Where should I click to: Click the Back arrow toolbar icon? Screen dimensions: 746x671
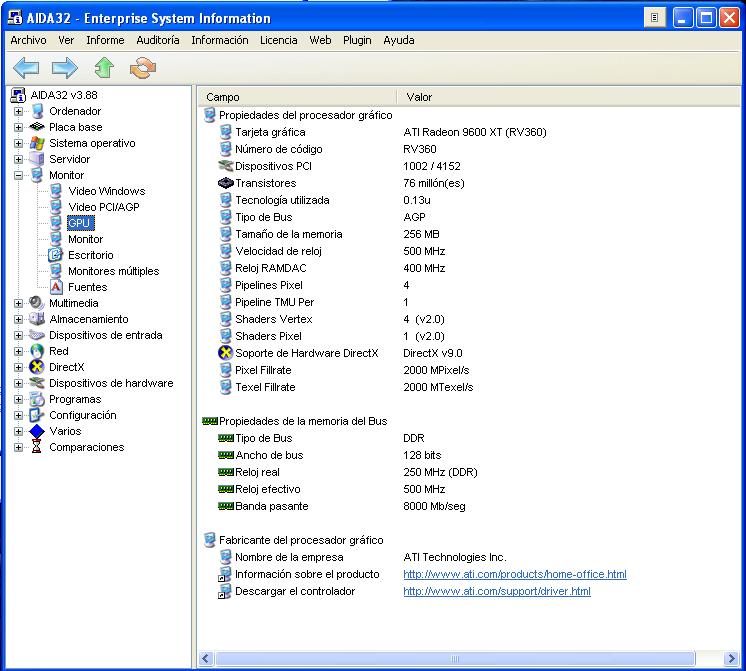click(x=26, y=68)
